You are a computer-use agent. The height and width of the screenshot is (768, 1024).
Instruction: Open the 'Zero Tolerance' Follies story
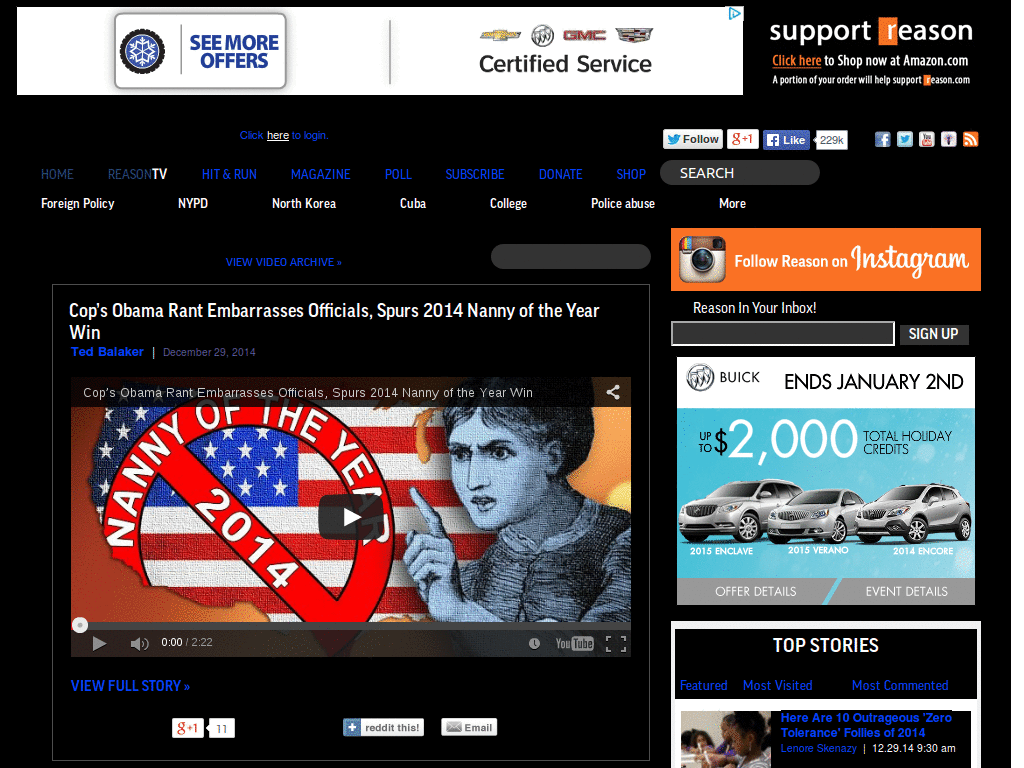pyautogui.click(x=866, y=725)
